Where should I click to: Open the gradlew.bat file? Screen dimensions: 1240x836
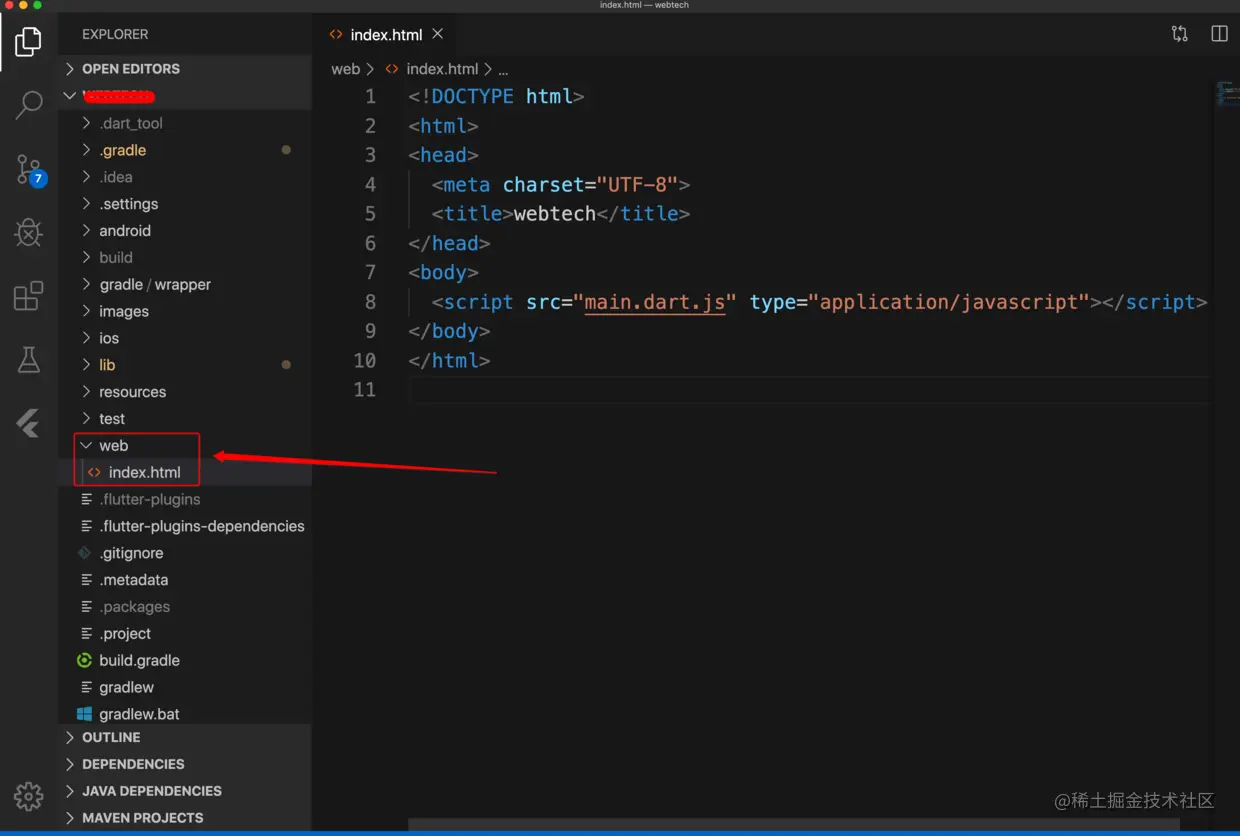(x=185, y=714)
